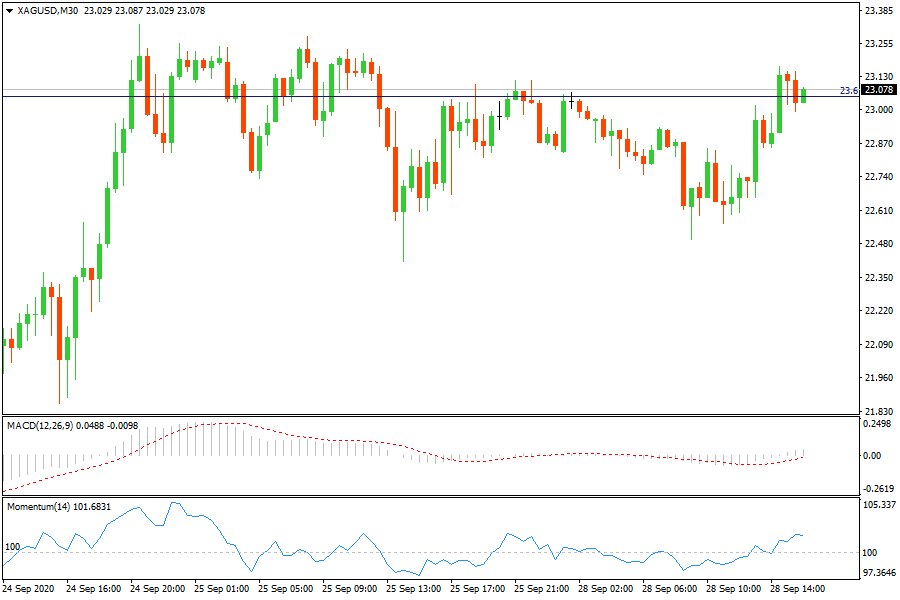The image size is (900, 600).
Task: Click the 100 level label in Momentum panel
Action: pyautogui.click(x=13, y=547)
